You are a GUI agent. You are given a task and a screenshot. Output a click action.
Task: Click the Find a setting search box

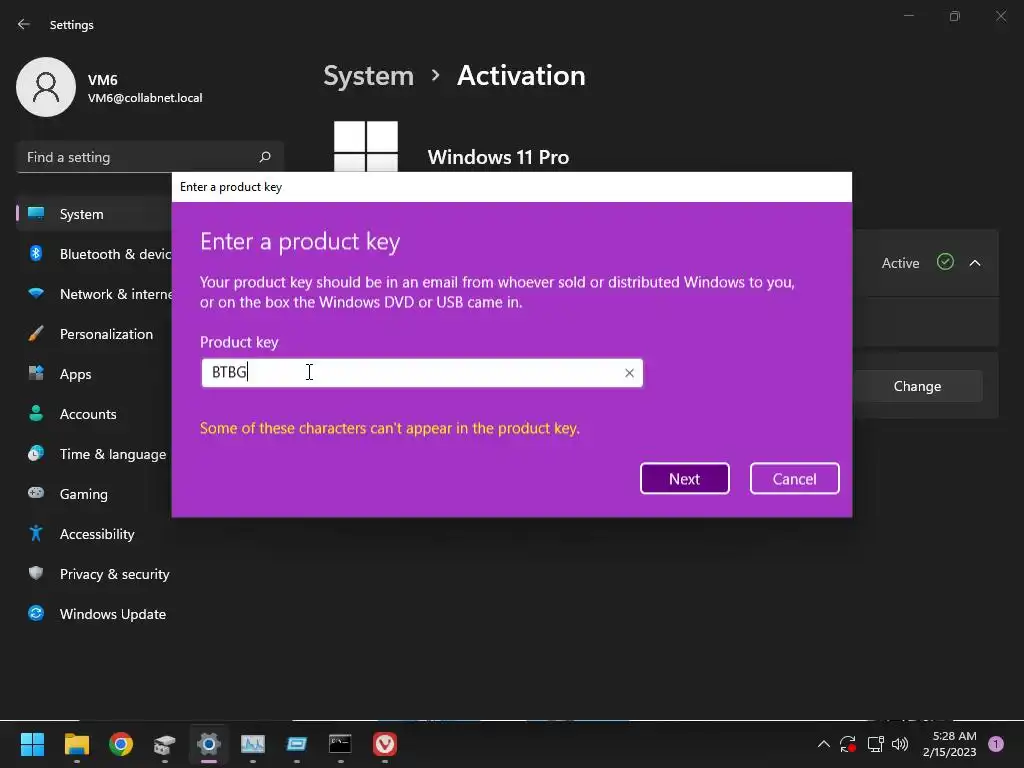[150, 157]
